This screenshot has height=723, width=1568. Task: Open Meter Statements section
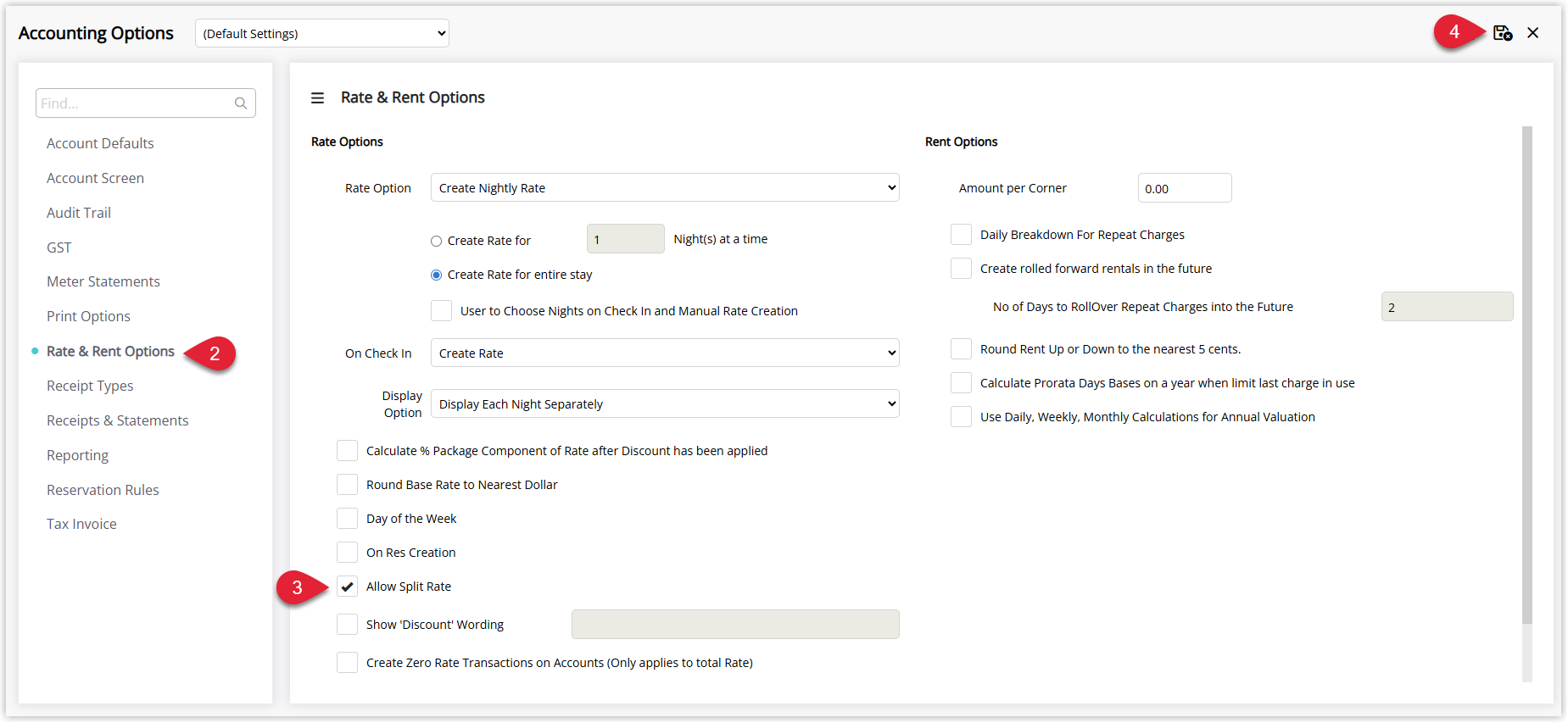coord(103,281)
